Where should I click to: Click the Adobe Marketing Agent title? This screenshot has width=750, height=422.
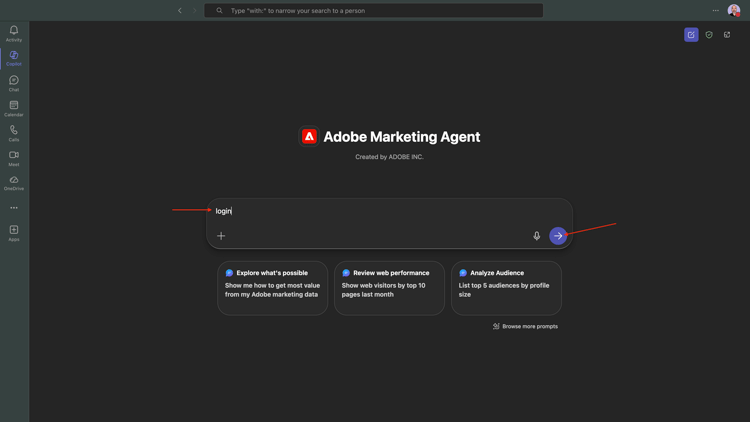[402, 137]
